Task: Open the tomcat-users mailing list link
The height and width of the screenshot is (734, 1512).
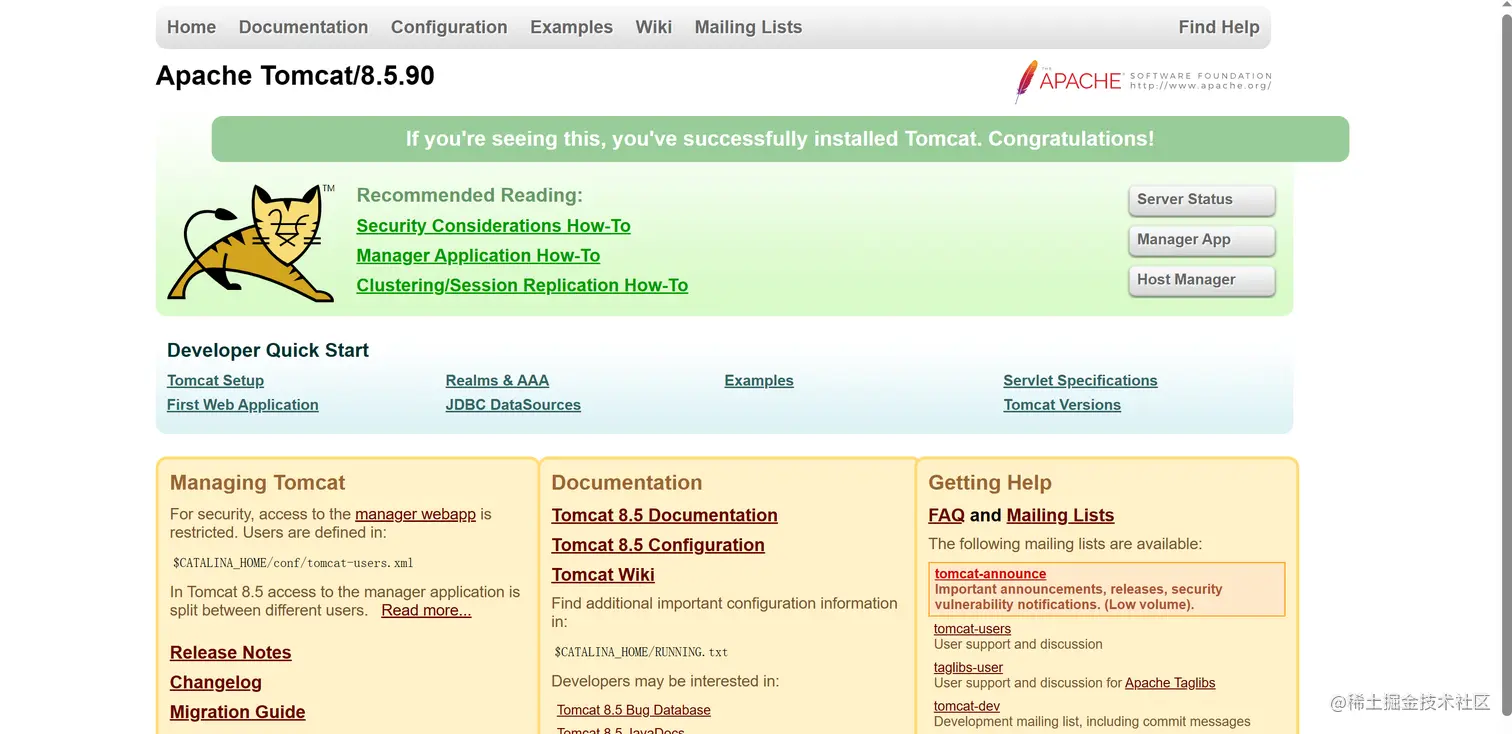Action: click(972, 629)
